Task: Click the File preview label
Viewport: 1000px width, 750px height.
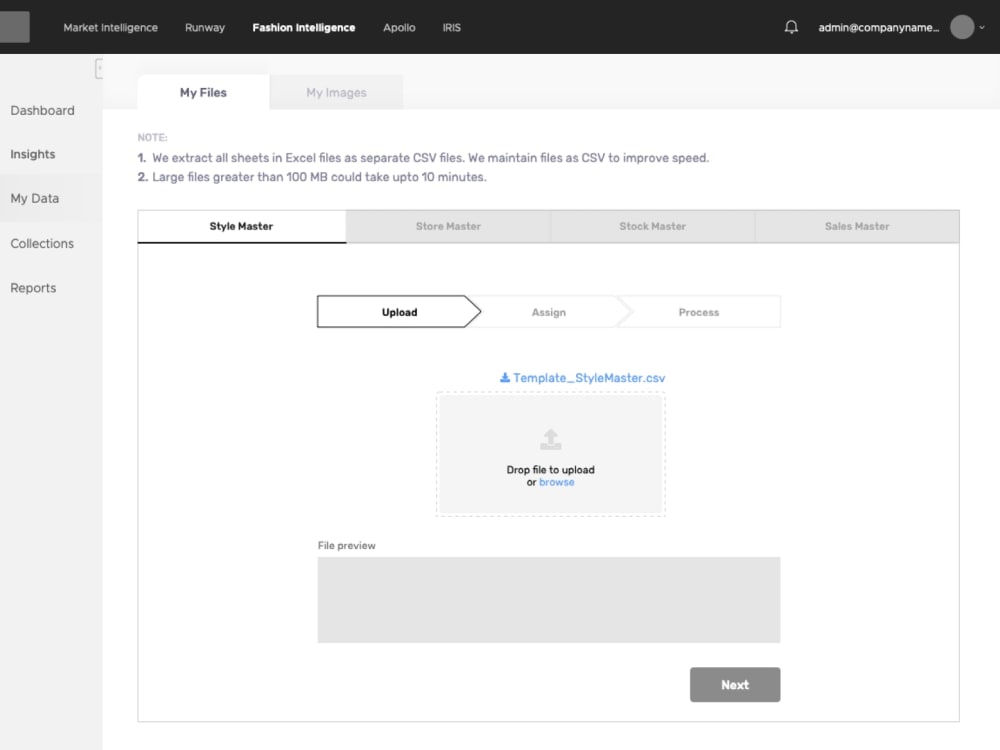Action: 346,545
